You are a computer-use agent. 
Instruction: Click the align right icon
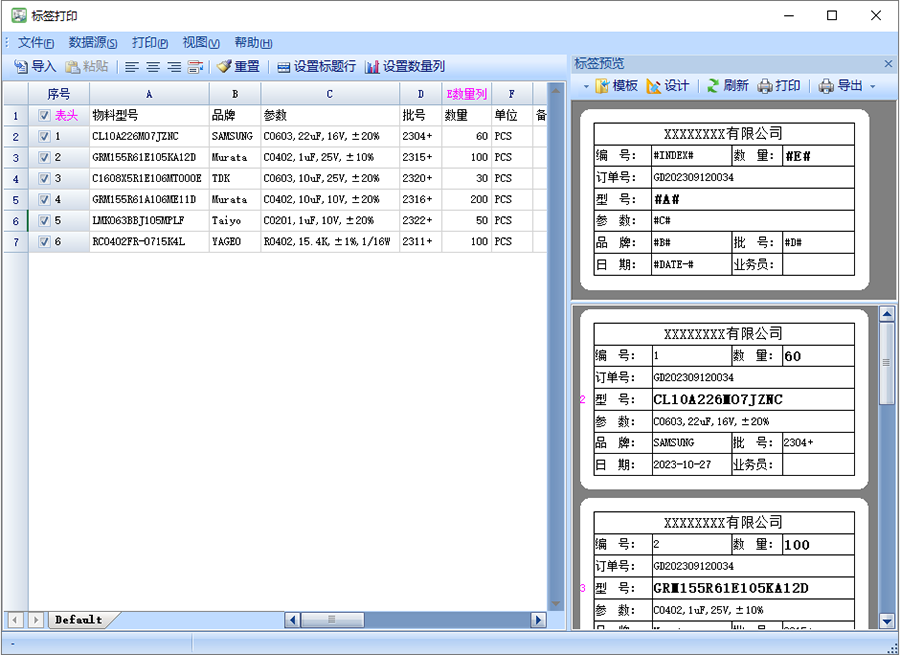(174, 67)
